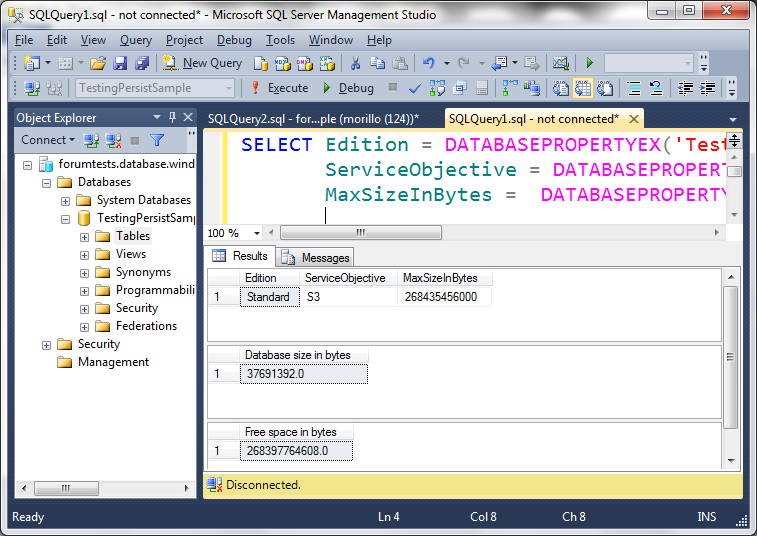Click the query editor horizontal scrollbar thumb
The height and width of the screenshot is (536, 757).
click(x=361, y=233)
